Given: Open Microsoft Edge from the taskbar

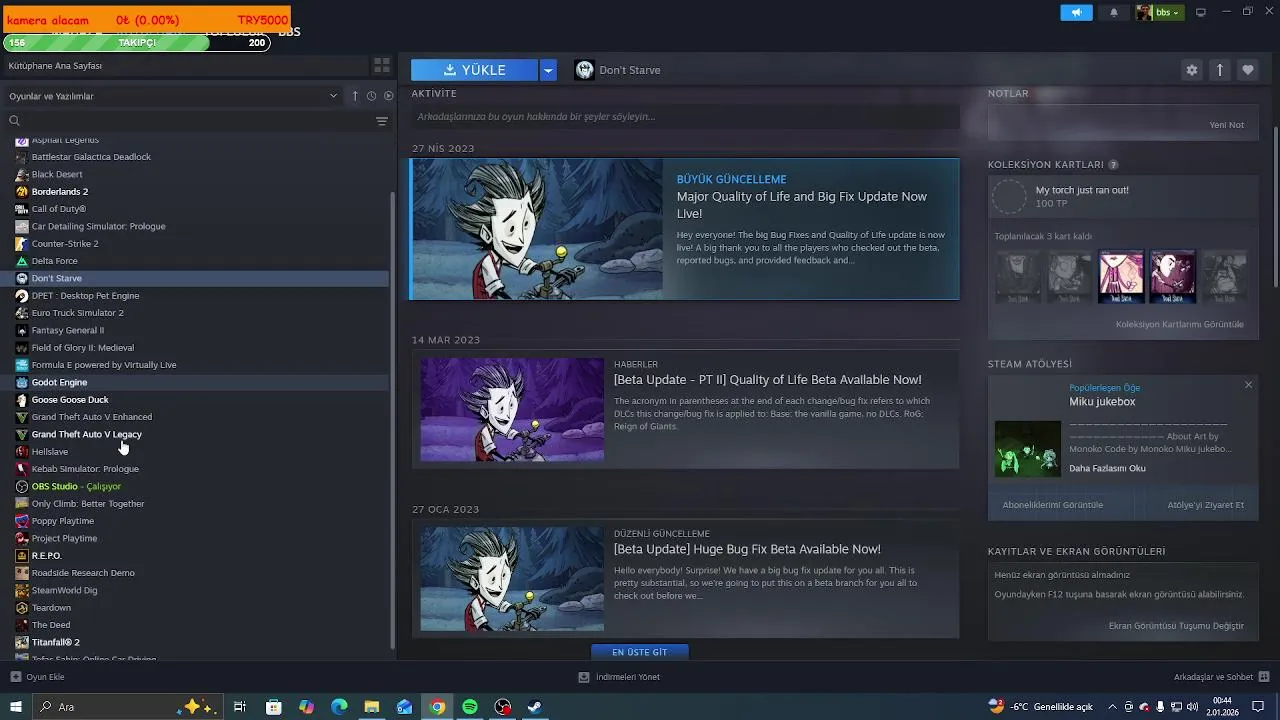Looking at the screenshot, I should 339,707.
